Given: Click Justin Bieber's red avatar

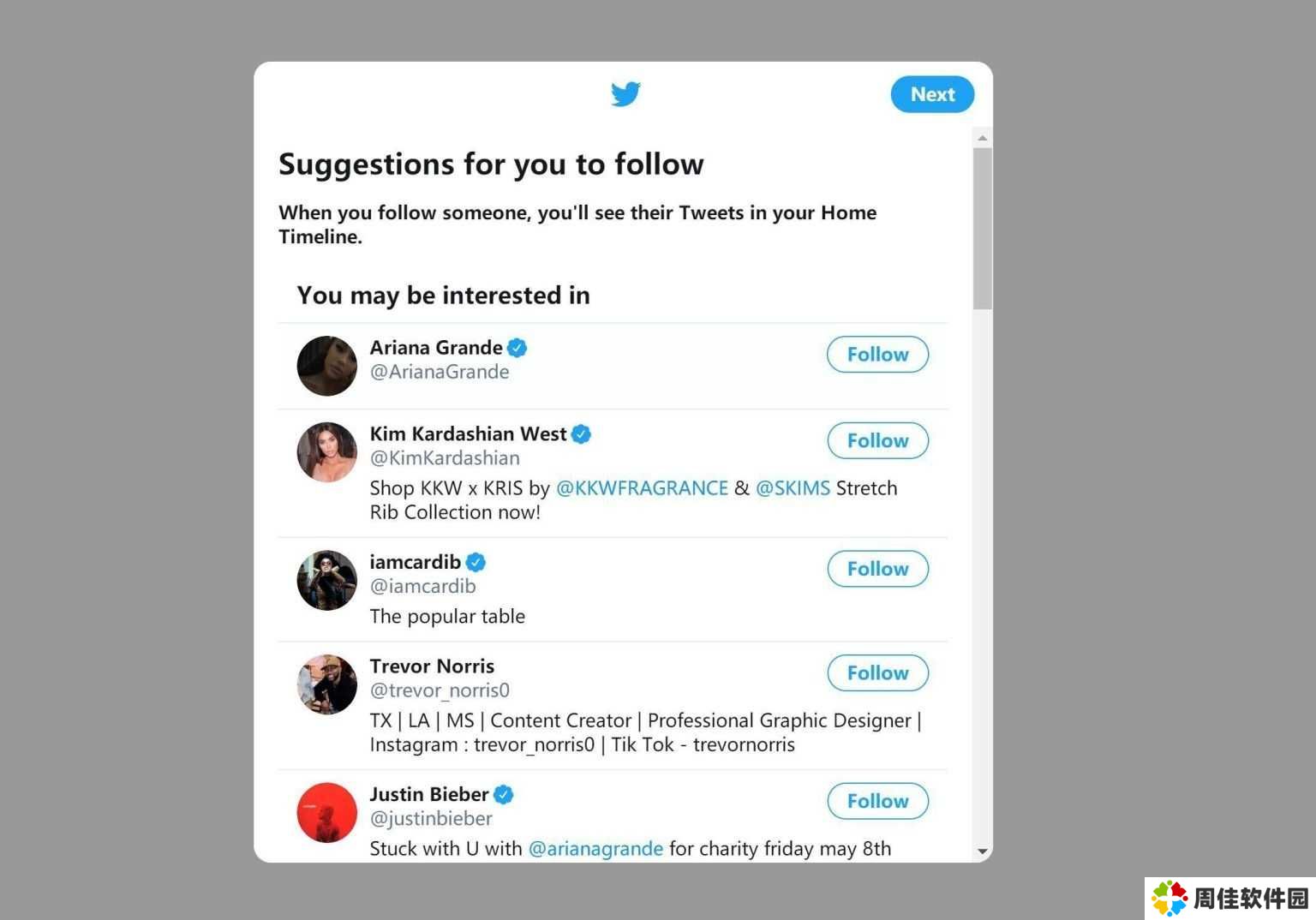Looking at the screenshot, I should click(x=326, y=813).
